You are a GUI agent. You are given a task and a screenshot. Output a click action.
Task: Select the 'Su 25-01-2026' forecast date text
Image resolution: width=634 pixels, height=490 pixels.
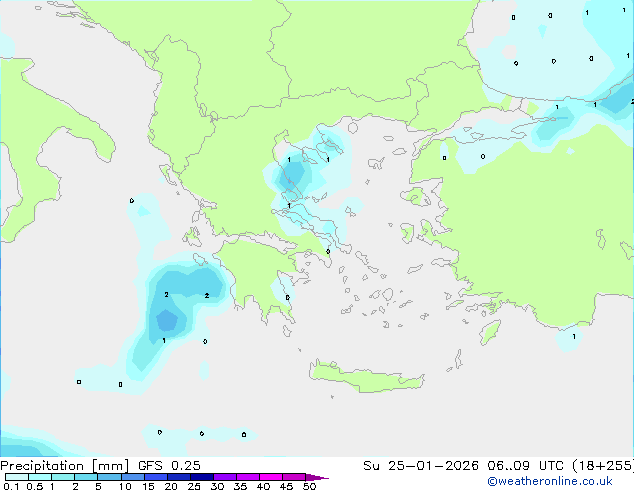point(421,466)
